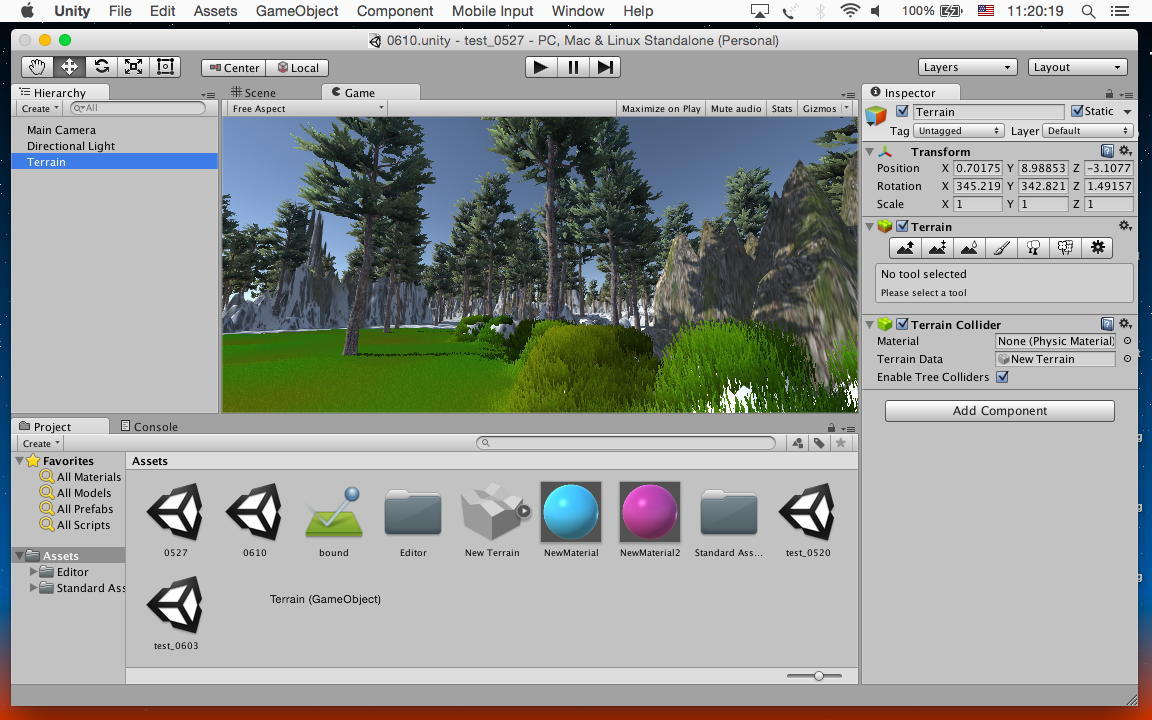Screen dimensions: 1152x720
Task: Select the Rotate tool icon
Action: (101, 67)
